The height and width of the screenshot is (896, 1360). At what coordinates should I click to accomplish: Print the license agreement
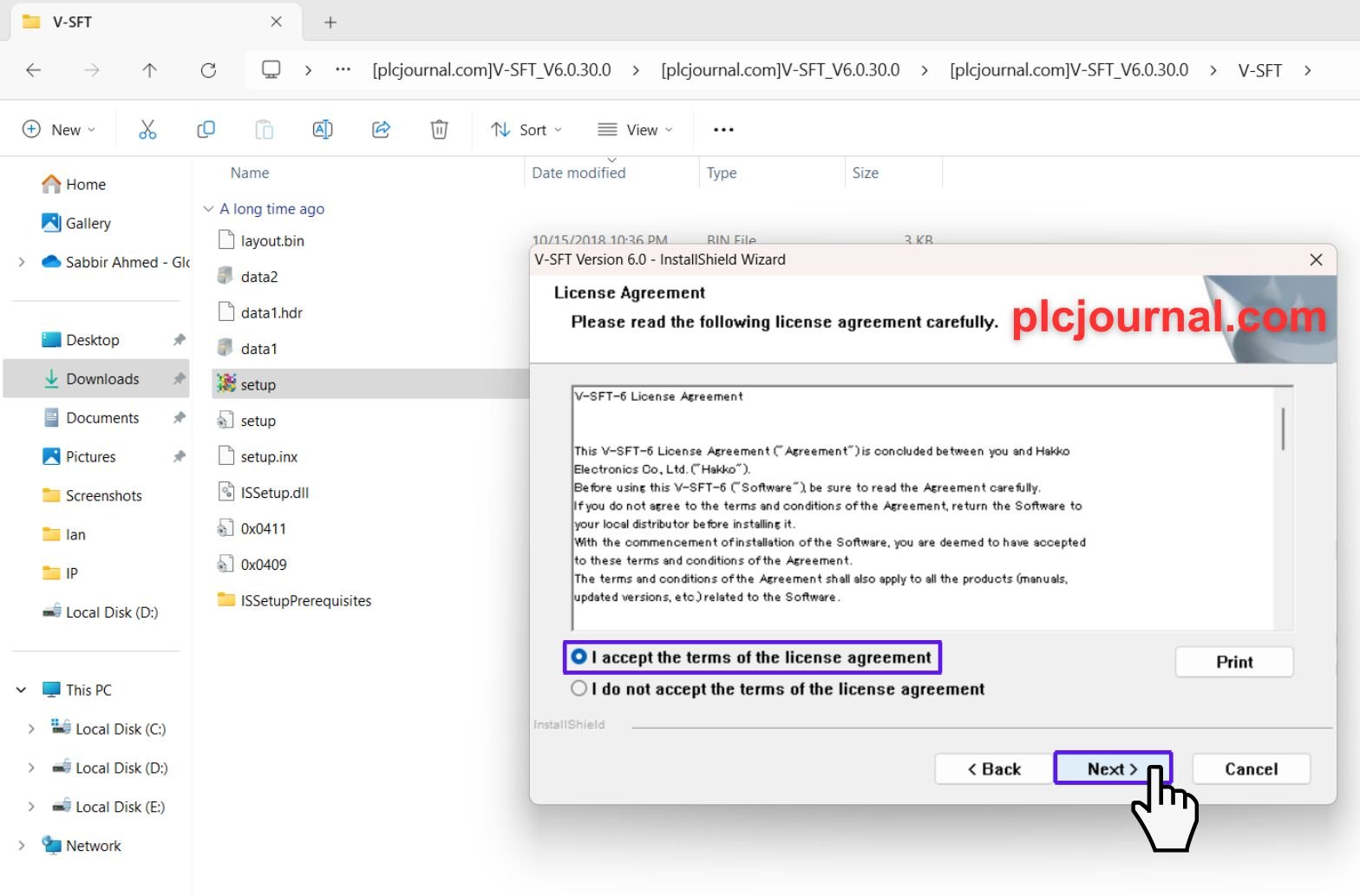click(x=1234, y=662)
